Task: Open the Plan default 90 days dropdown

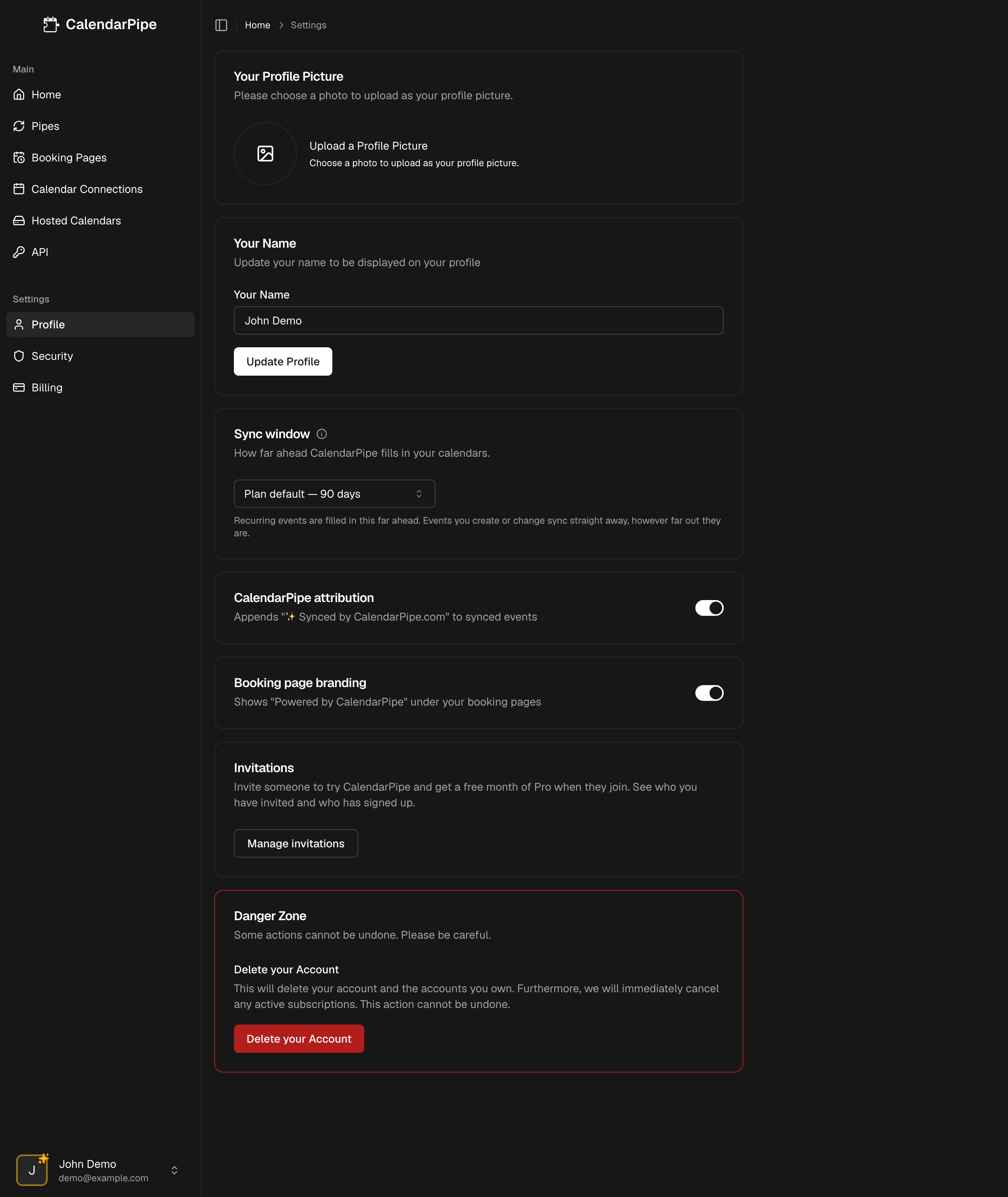Action: [334, 493]
